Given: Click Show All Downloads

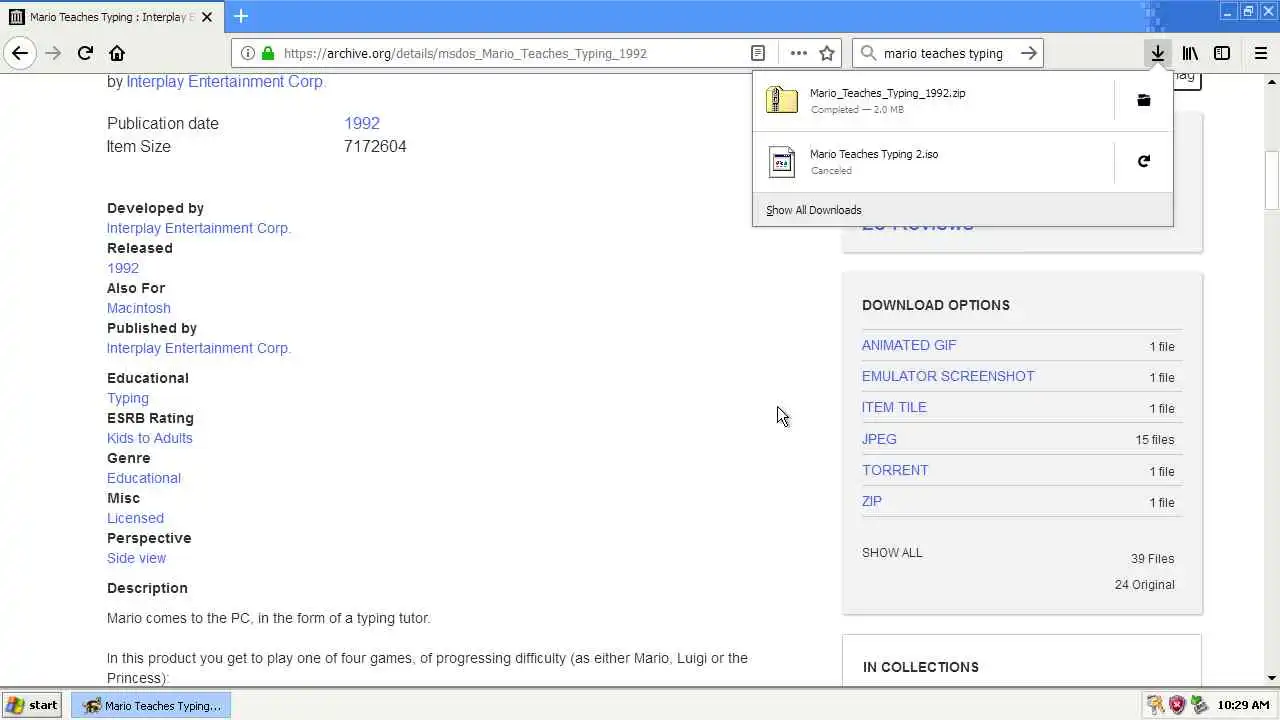Looking at the screenshot, I should 813,210.
